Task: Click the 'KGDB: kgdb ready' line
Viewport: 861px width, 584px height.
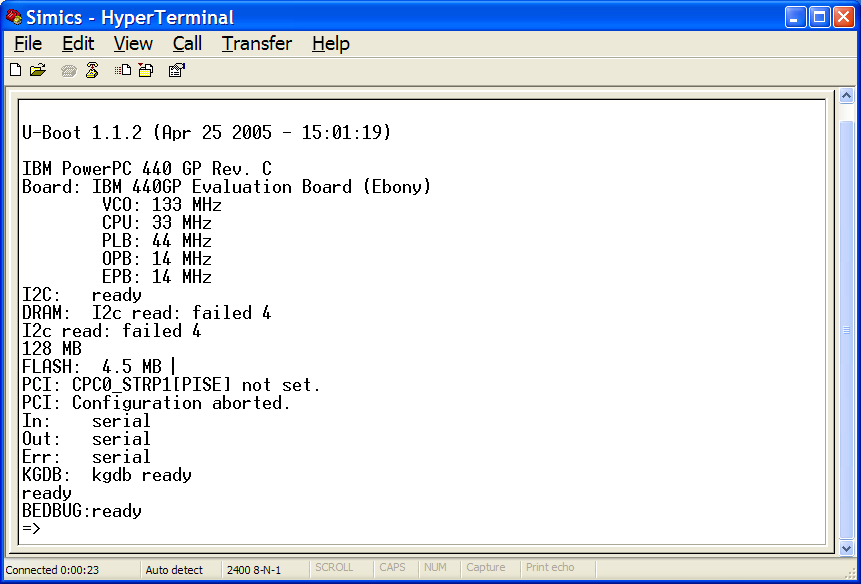Action: coord(107,475)
